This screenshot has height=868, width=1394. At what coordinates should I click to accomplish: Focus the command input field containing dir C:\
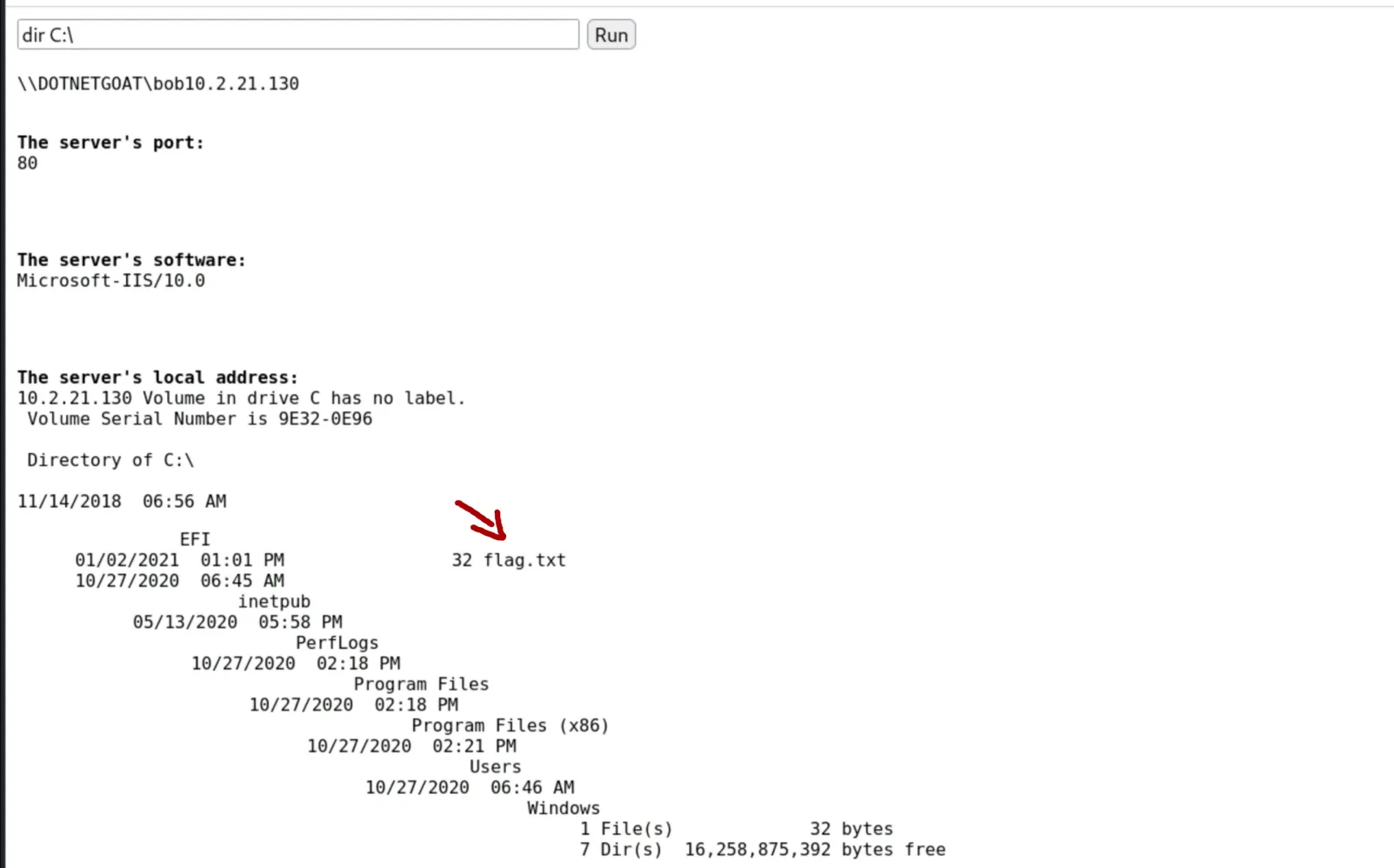[298, 35]
